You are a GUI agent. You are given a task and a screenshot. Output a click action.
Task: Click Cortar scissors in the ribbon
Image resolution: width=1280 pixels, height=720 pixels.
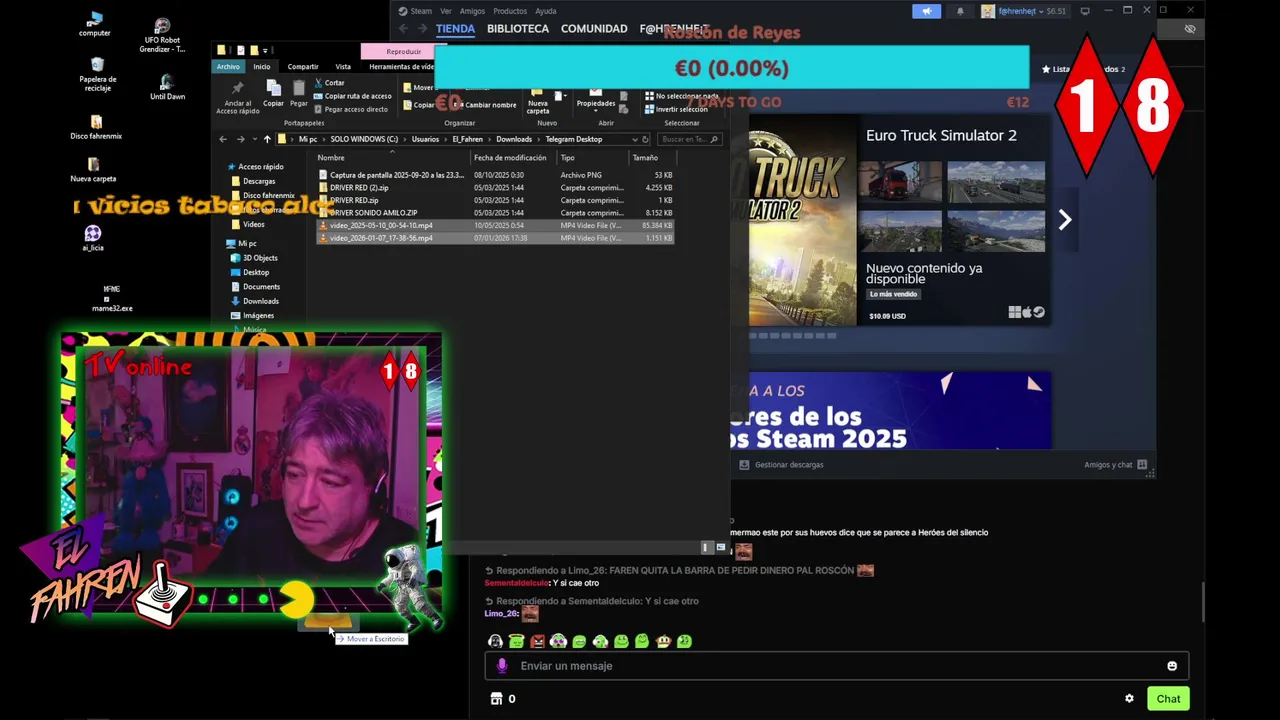(329, 83)
